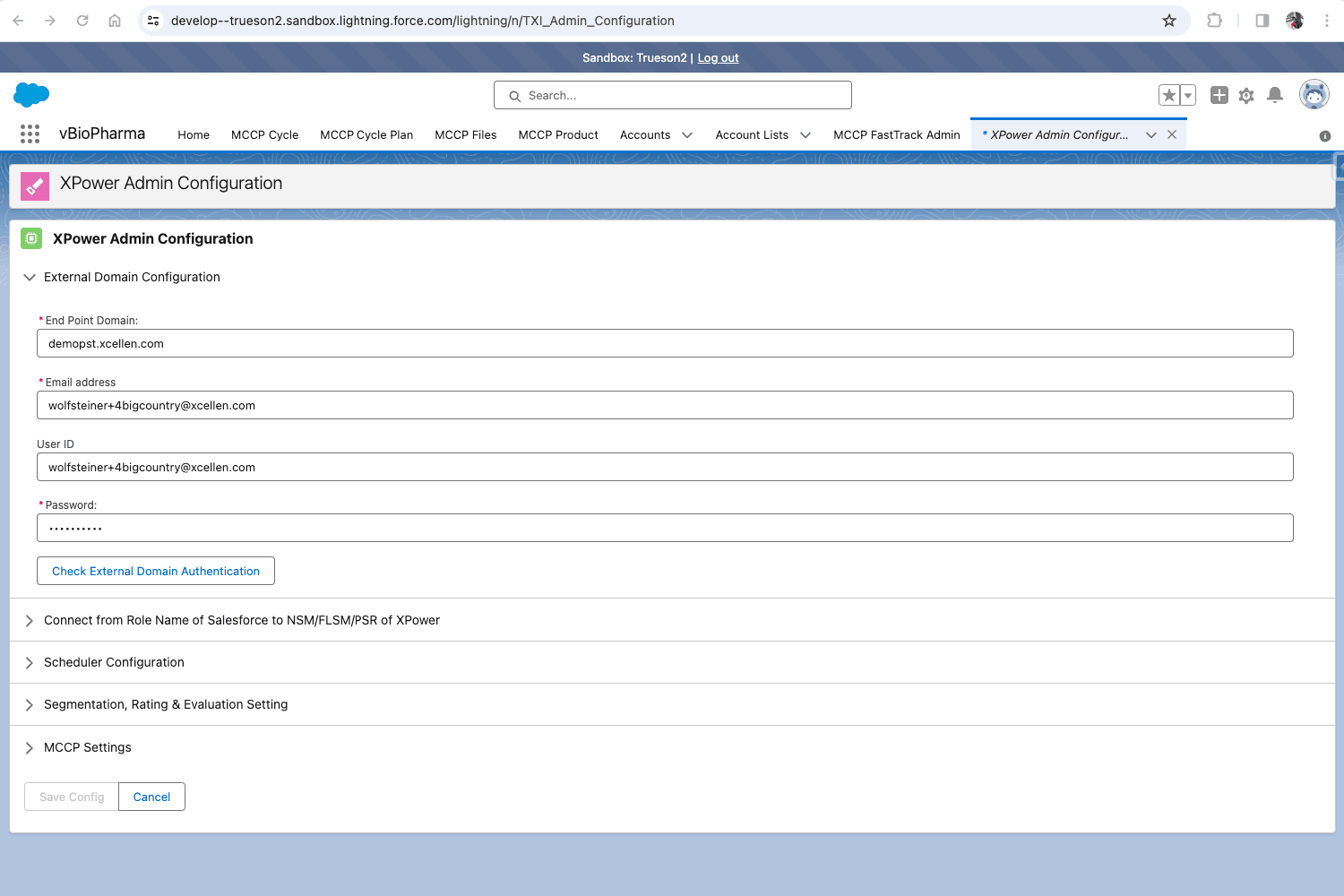Open MCCP Cycle tab
The width and height of the screenshot is (1344, 896).
coord(264,135)
